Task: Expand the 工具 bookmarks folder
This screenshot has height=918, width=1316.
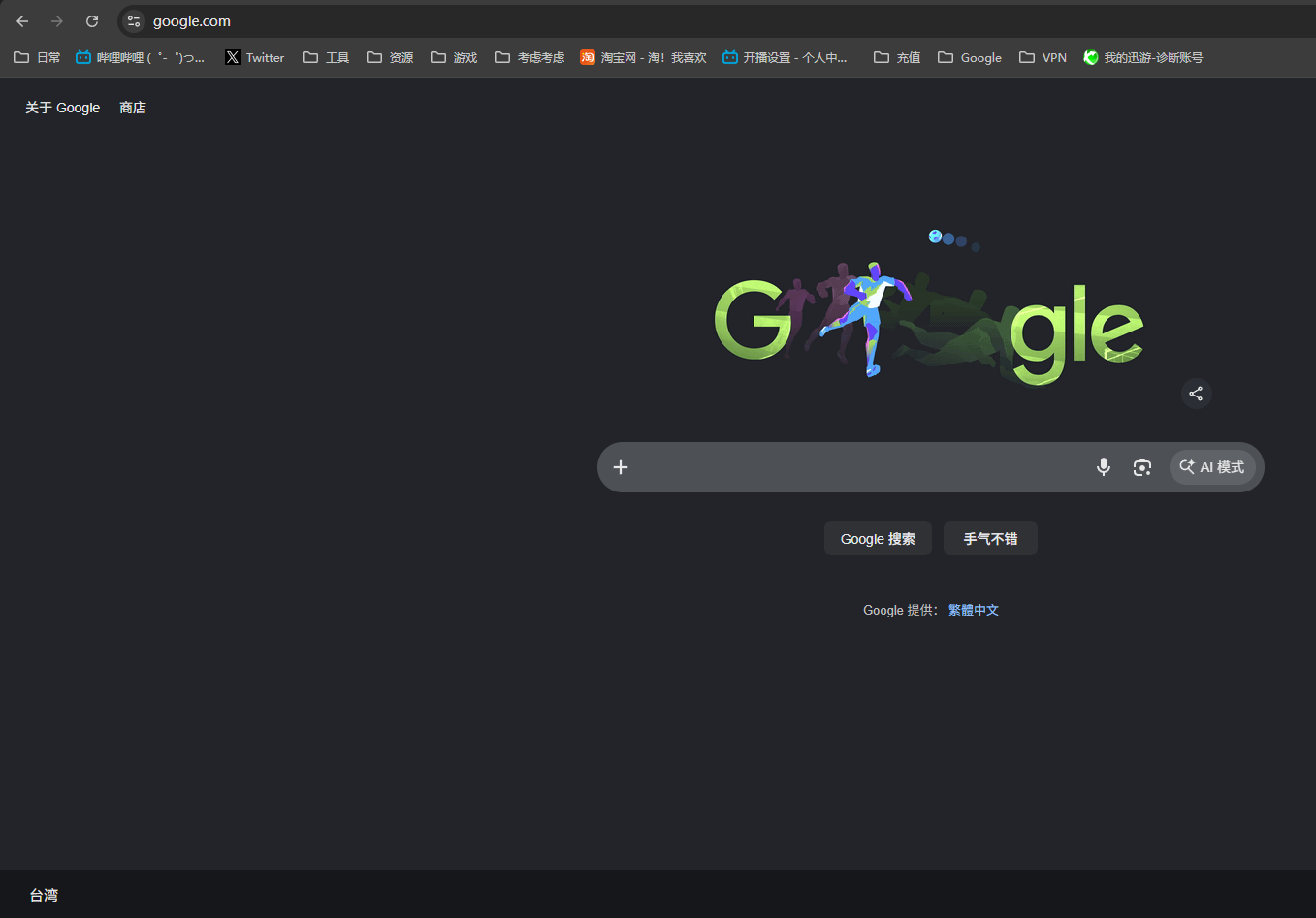Action: tap(326, 58)
